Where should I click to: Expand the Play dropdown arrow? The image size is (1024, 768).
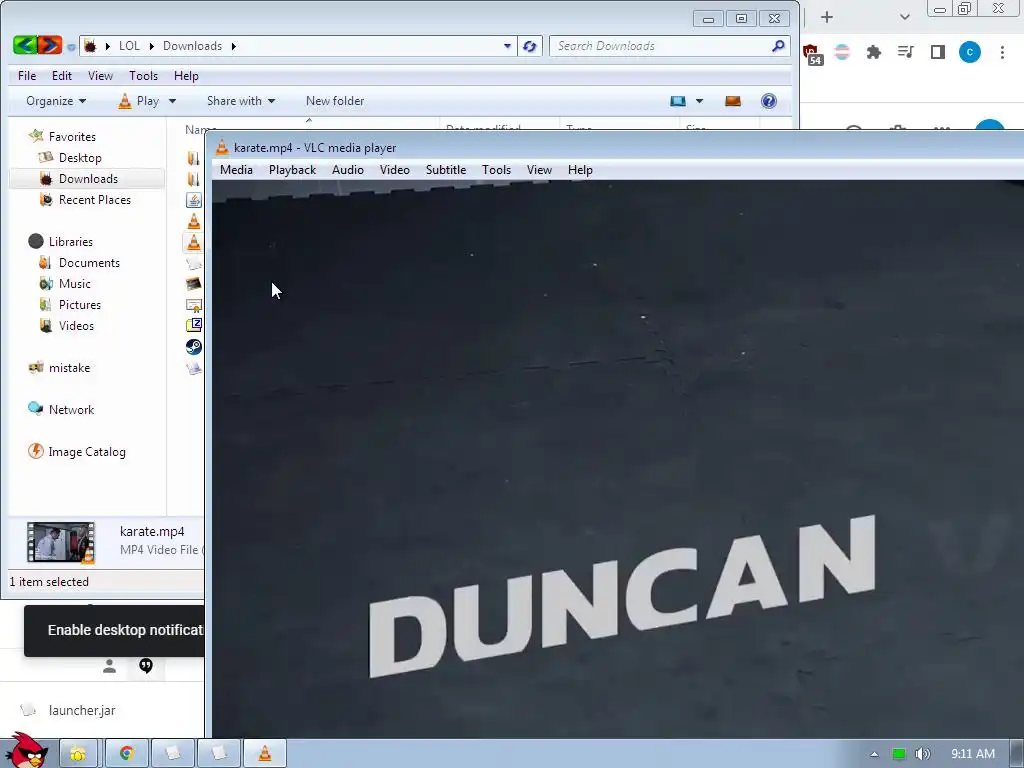pos(172,101)
